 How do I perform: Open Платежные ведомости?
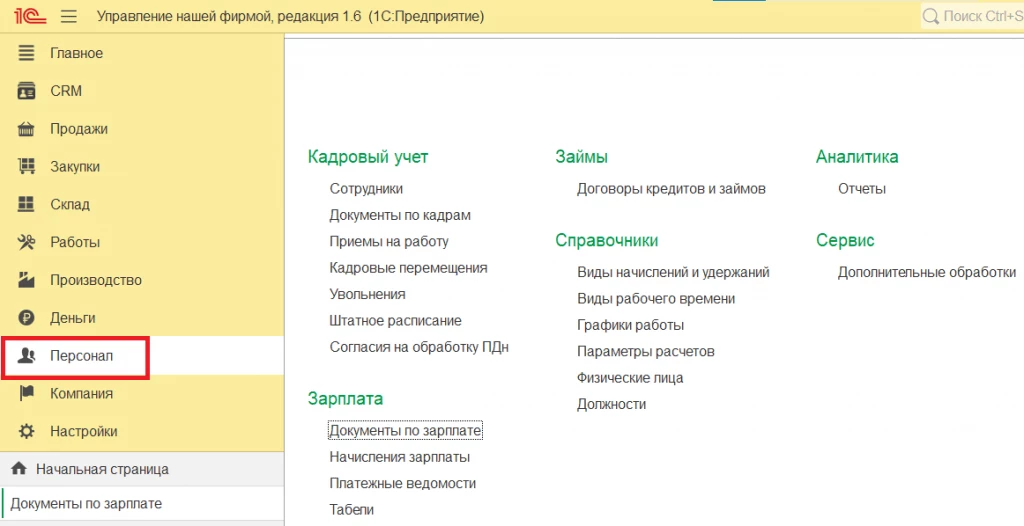[x=402, y=484]
